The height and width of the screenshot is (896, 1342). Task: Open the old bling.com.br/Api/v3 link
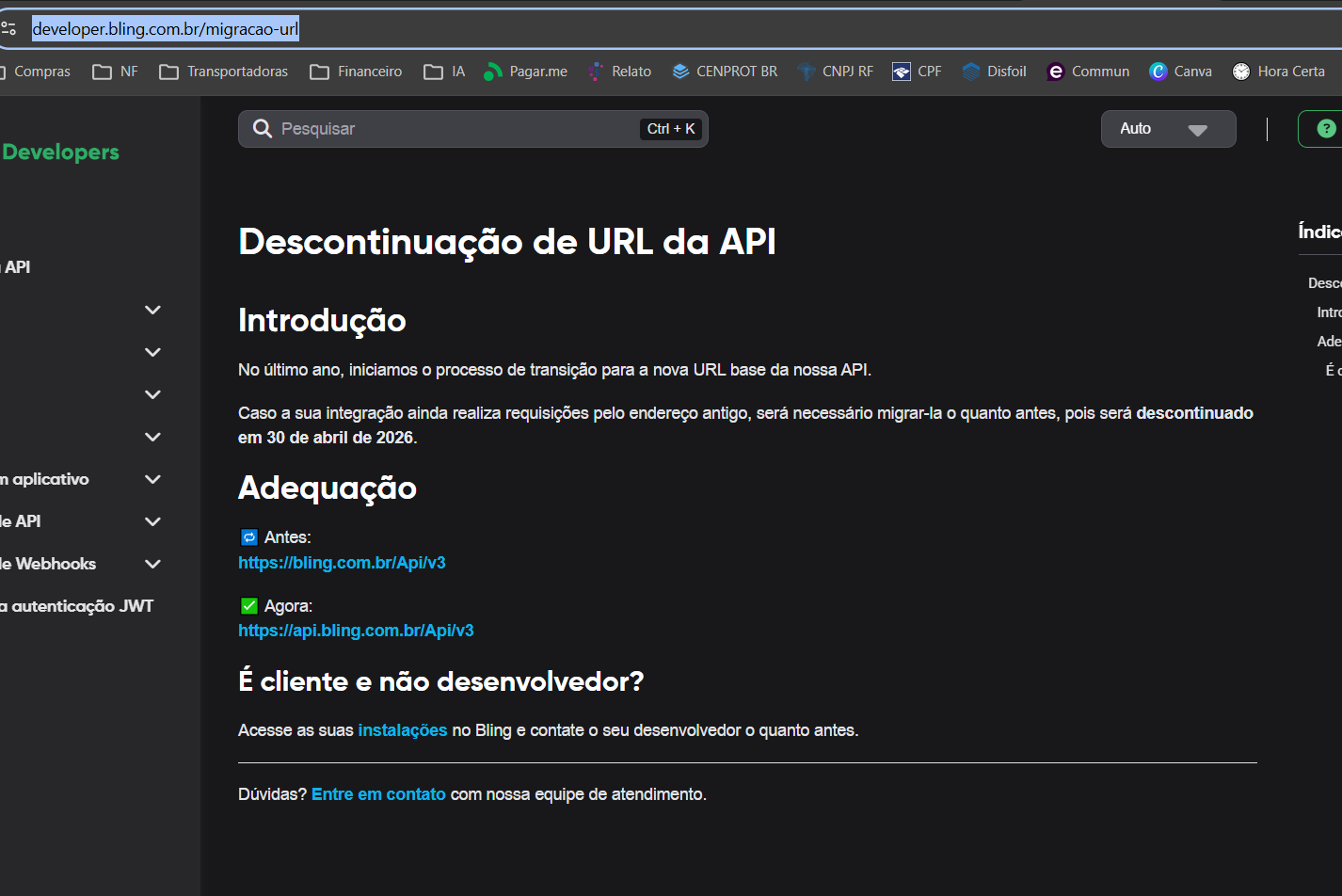342,563
